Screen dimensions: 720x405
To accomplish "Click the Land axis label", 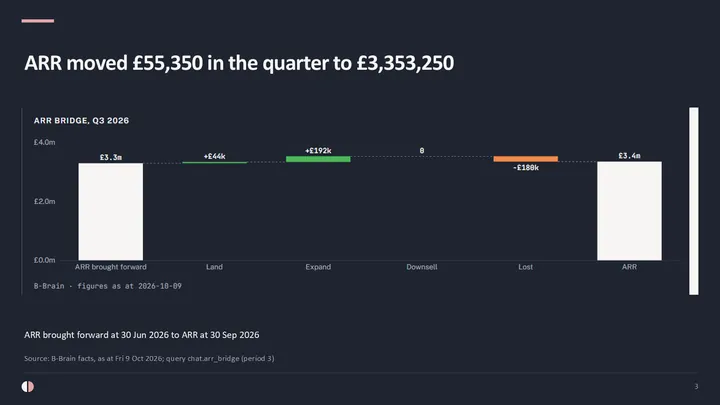I will coord(214,267).
